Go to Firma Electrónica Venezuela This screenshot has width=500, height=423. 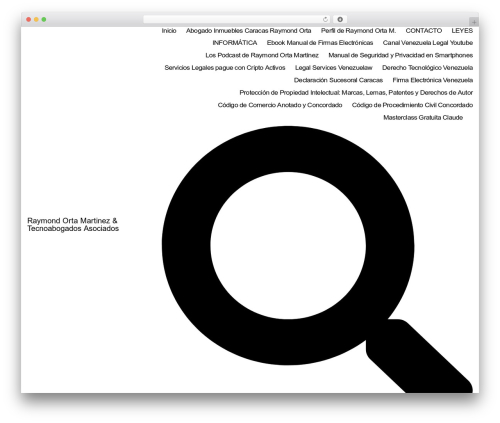click(433, 80)
